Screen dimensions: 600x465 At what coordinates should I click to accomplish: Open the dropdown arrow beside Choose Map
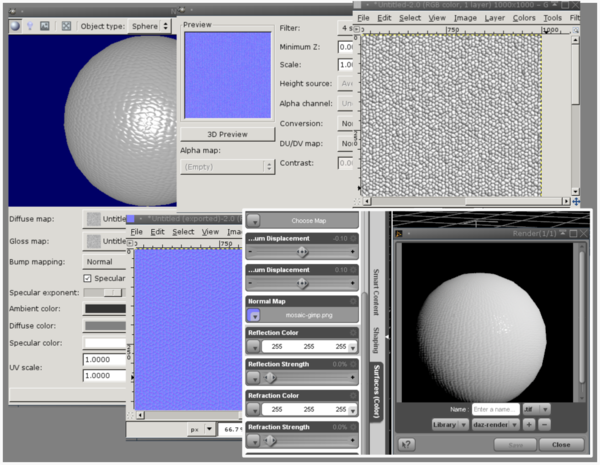254,221
